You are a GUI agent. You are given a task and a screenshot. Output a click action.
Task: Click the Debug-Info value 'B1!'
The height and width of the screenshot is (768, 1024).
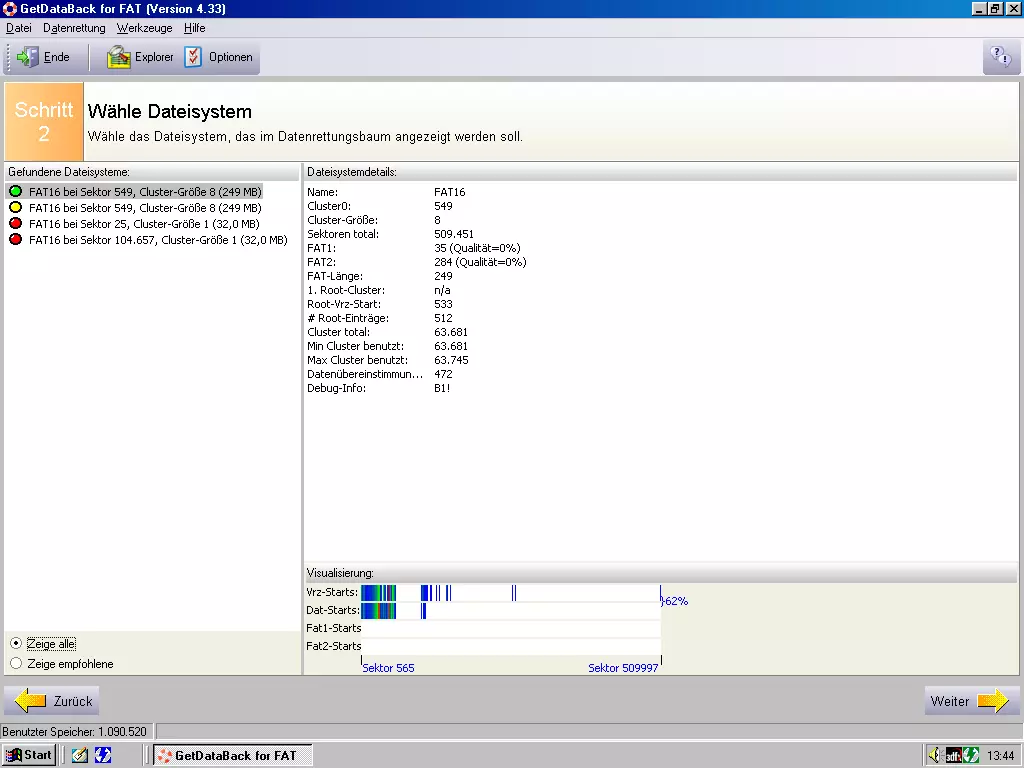(442, 388)
